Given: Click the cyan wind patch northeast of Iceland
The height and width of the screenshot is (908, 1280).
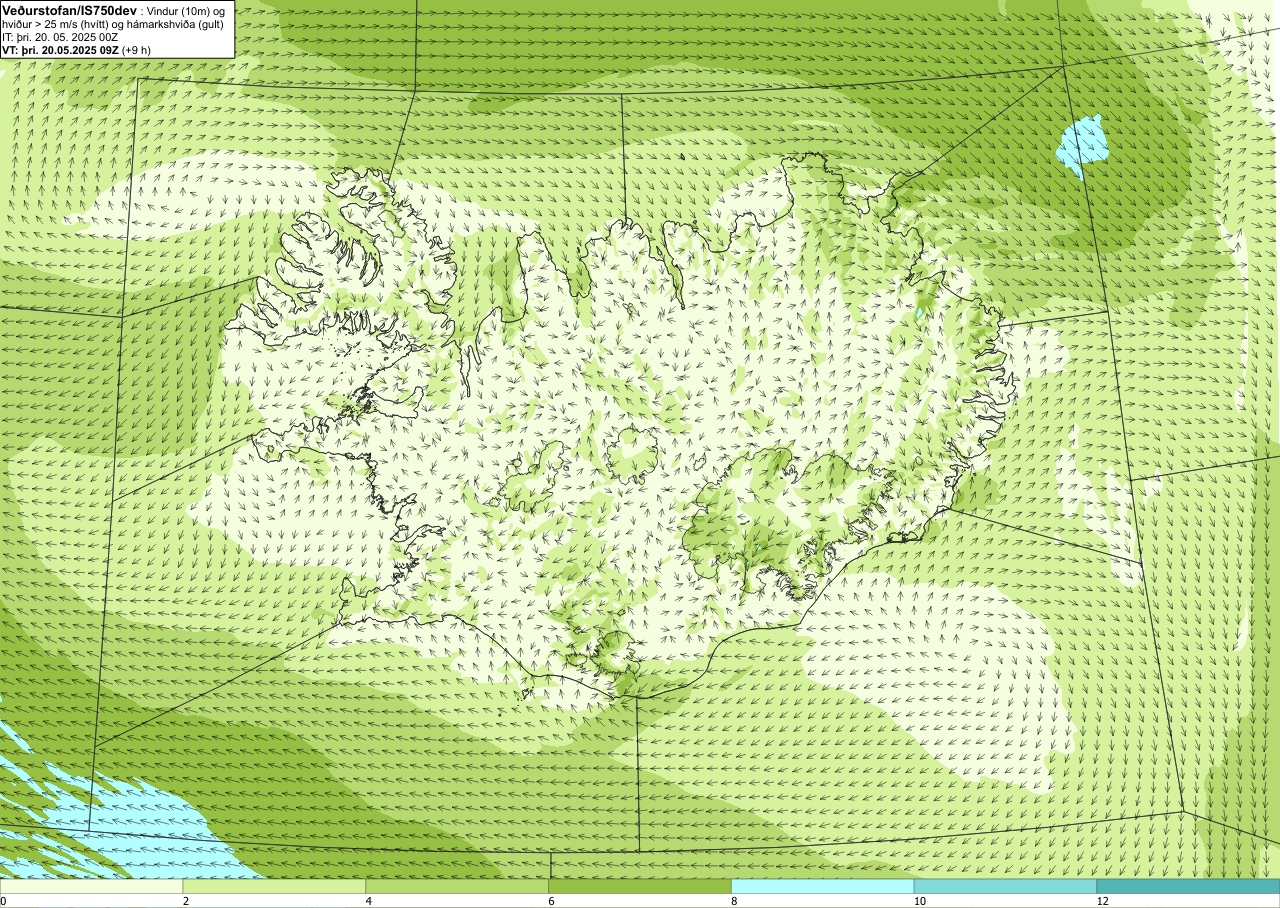Looking at the screenshot, I should coord(1082,144).
